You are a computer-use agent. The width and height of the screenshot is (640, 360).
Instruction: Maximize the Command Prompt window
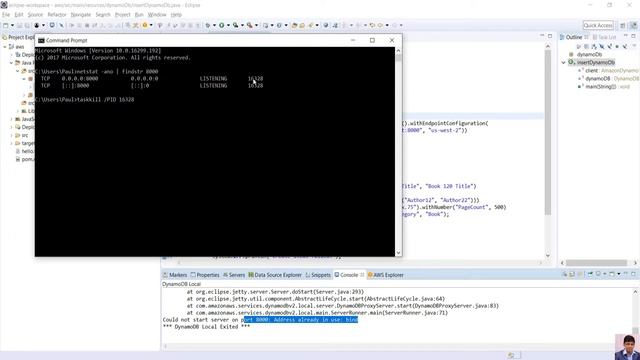click(x=372, y=40)
